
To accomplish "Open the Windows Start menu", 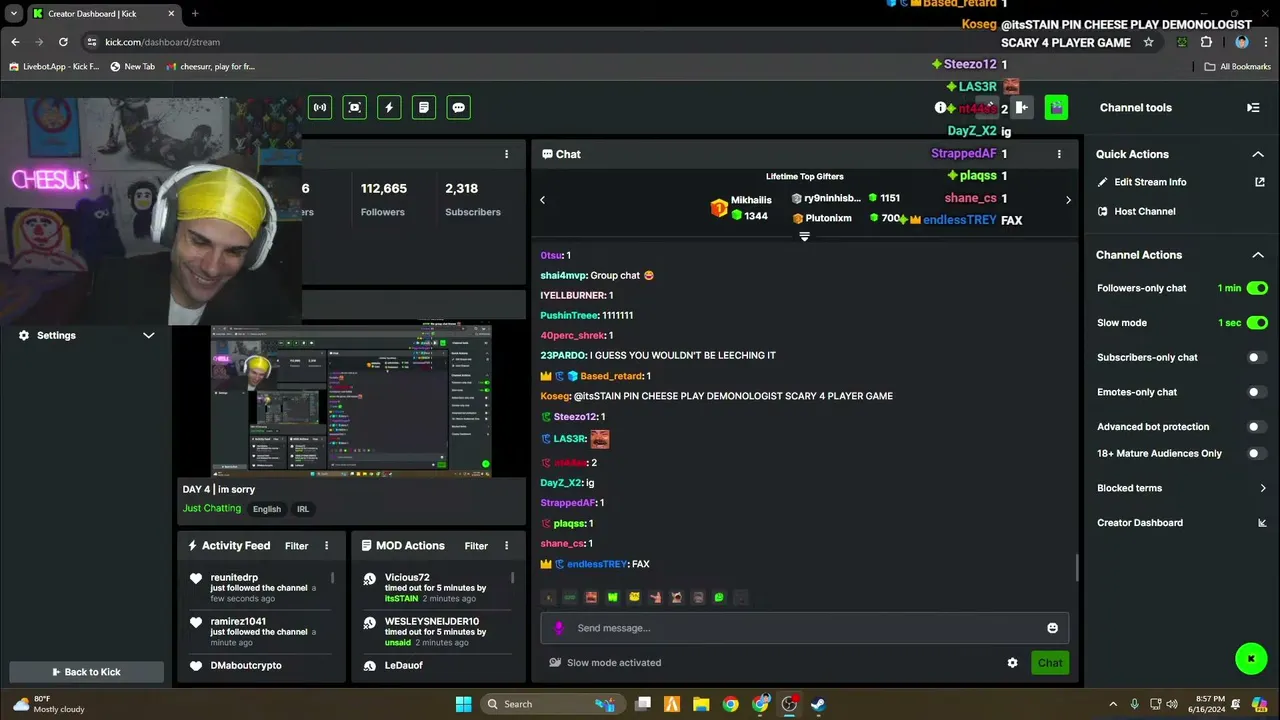I will (463, 704).
